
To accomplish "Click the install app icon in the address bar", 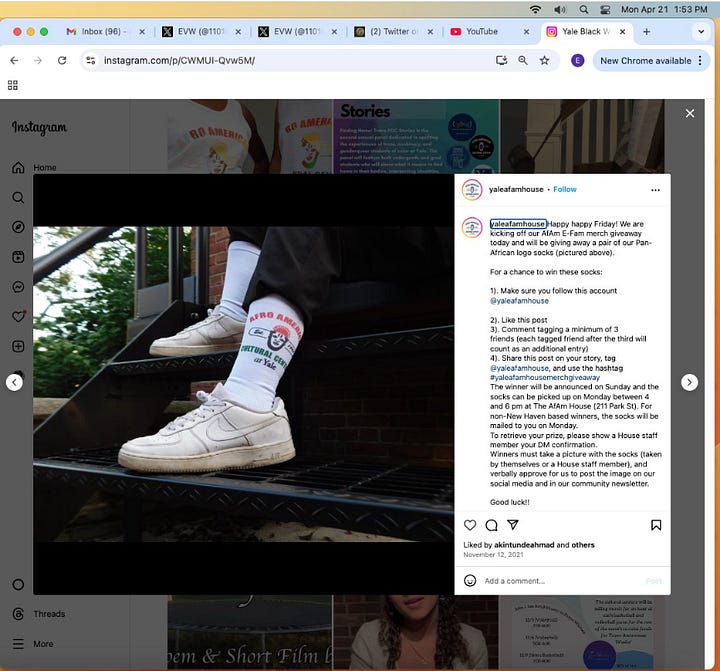I will (501, 60).
